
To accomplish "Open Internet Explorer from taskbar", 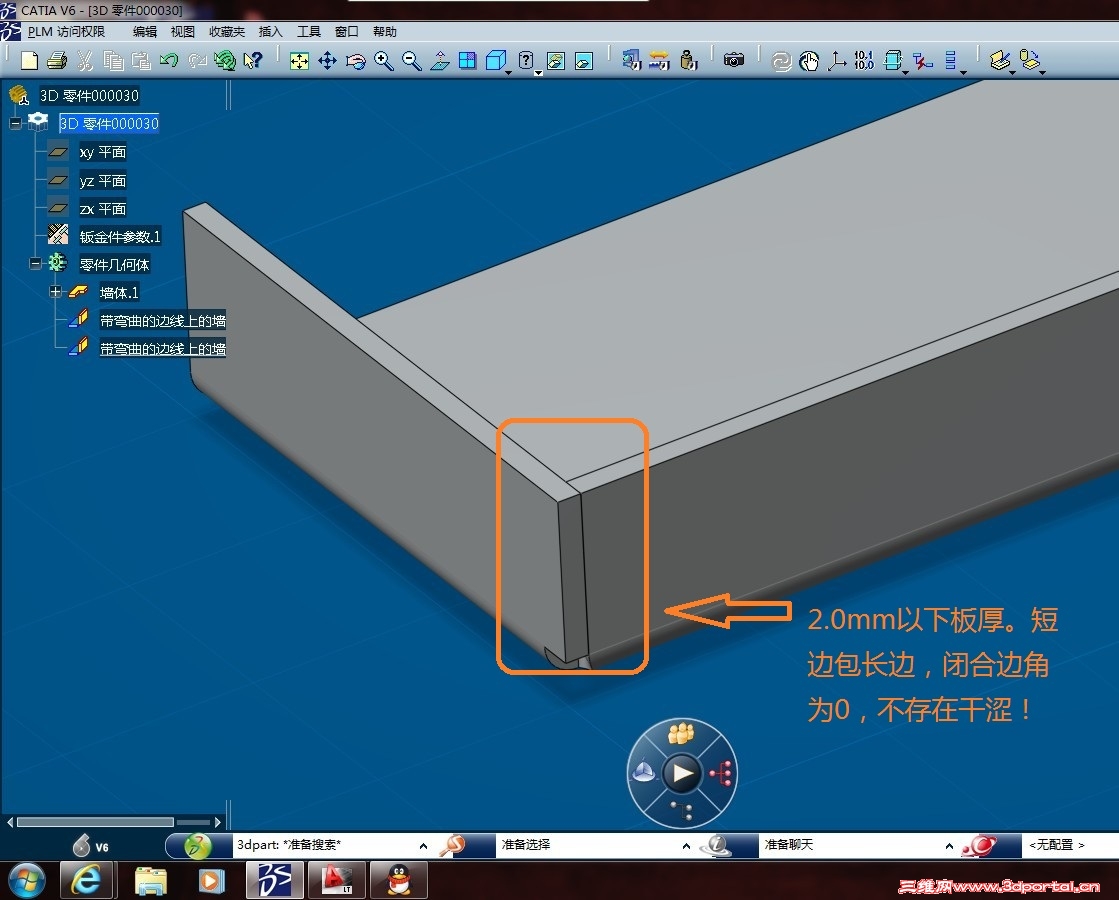I will click(86, 880).
